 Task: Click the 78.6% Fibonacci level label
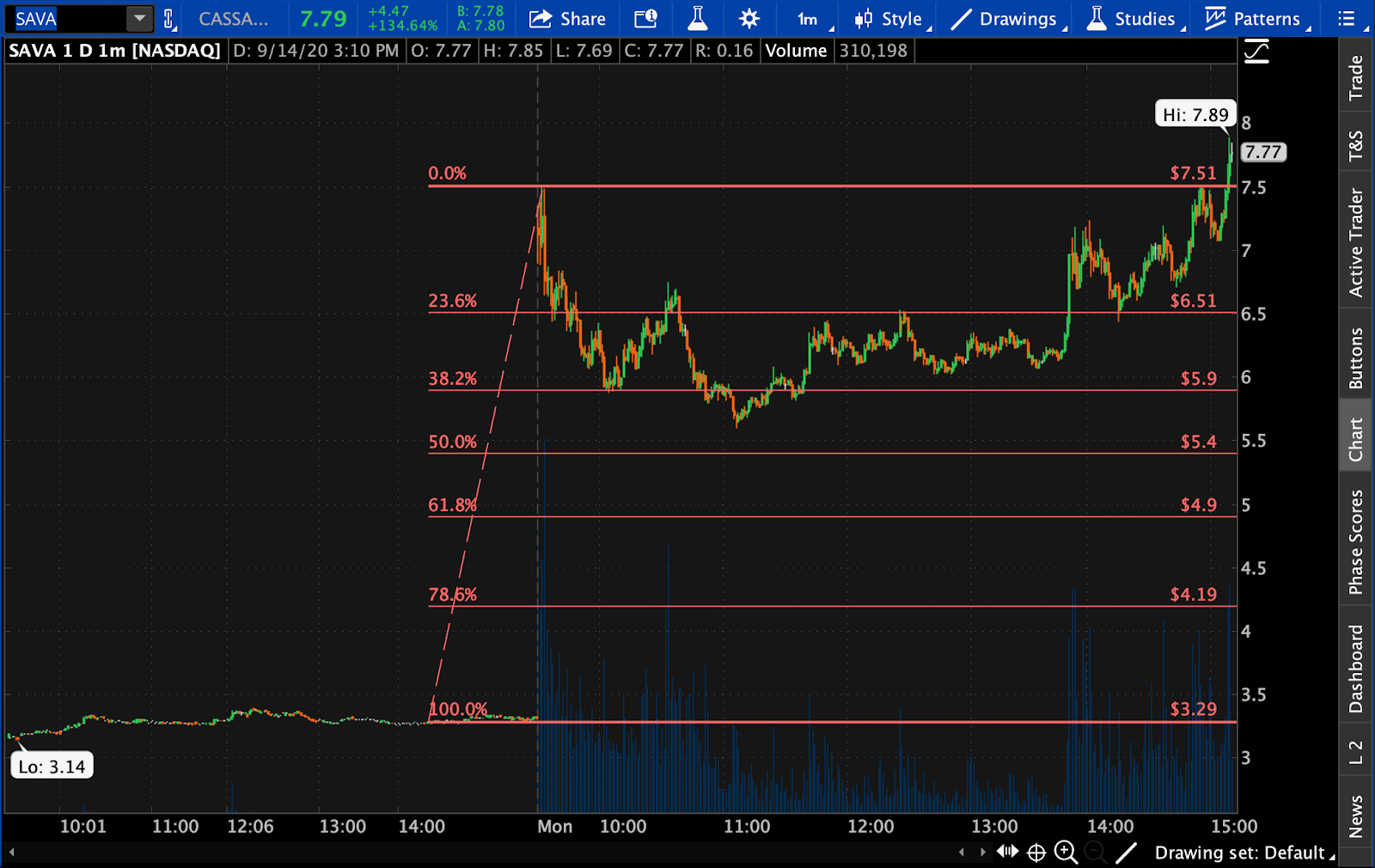pos(452,595)
